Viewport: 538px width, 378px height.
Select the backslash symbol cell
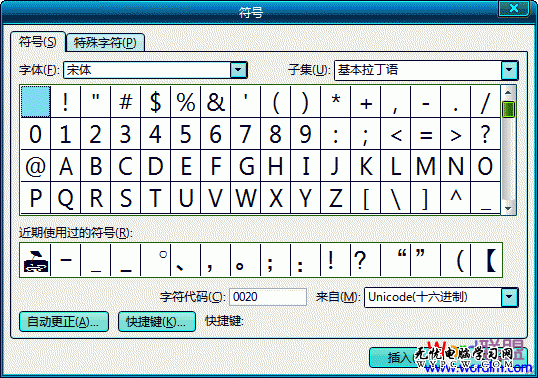pos(396,198)
